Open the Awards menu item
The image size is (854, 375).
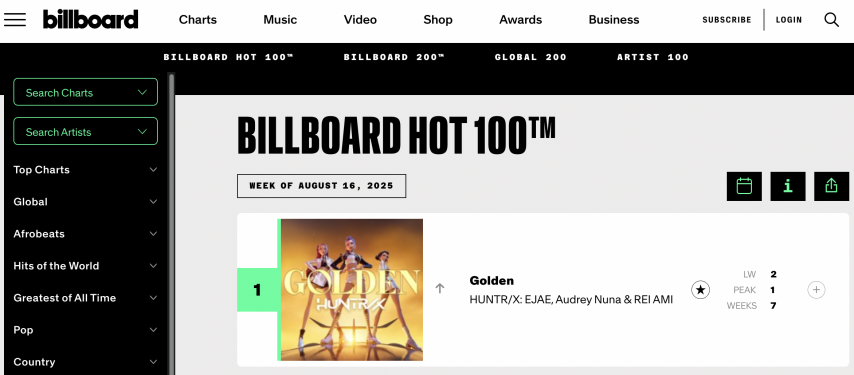pos(521,20)
